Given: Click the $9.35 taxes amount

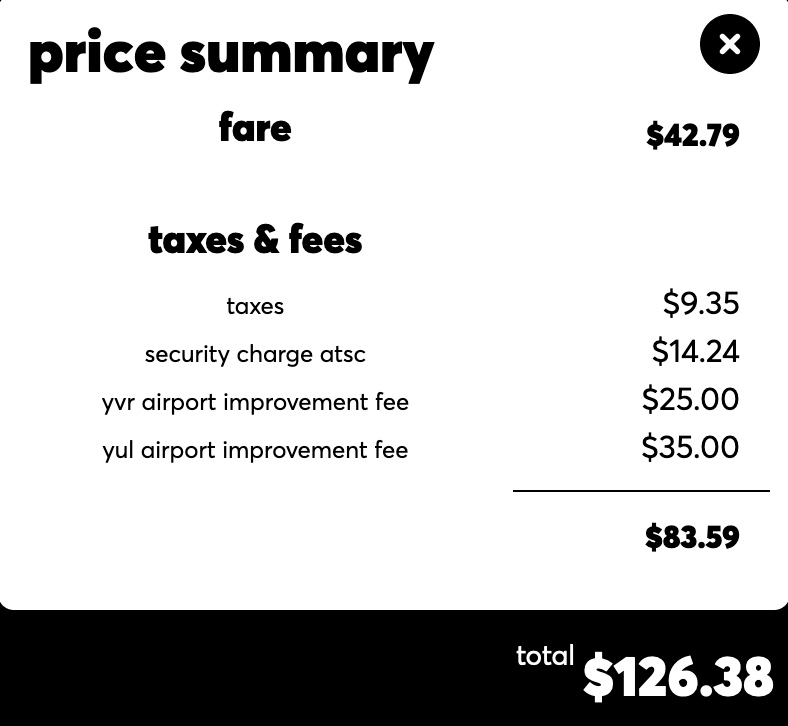Looking at the screenshot, I should point(701,303).
